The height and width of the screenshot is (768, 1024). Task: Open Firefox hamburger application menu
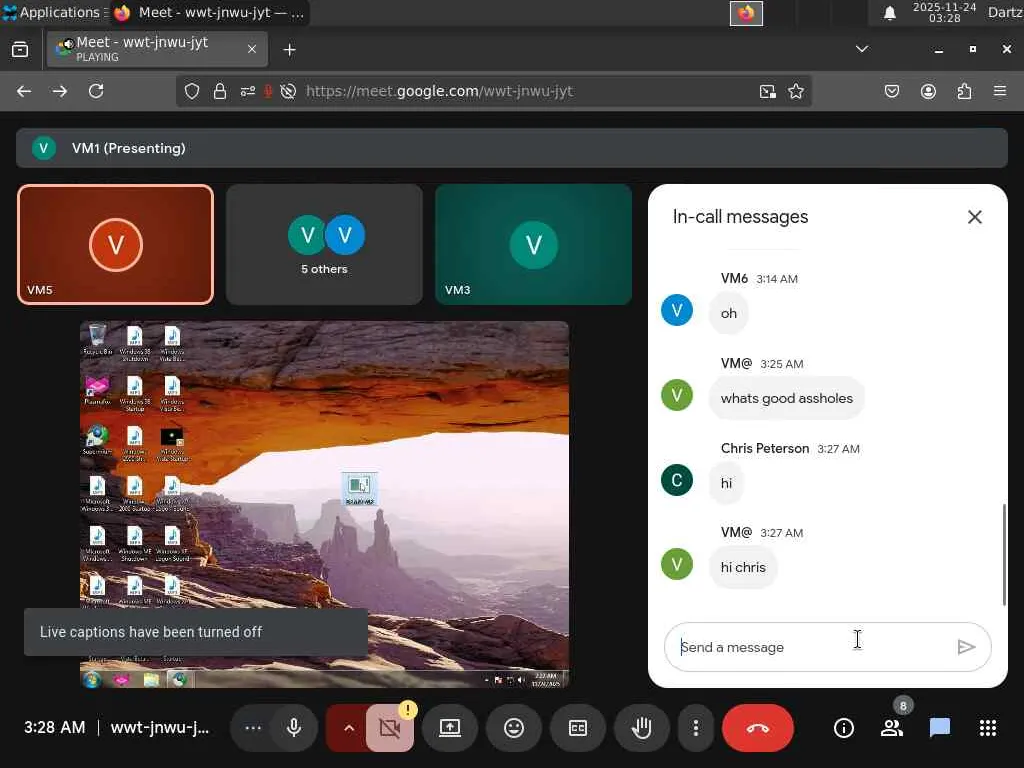[x=1000, y=91]
